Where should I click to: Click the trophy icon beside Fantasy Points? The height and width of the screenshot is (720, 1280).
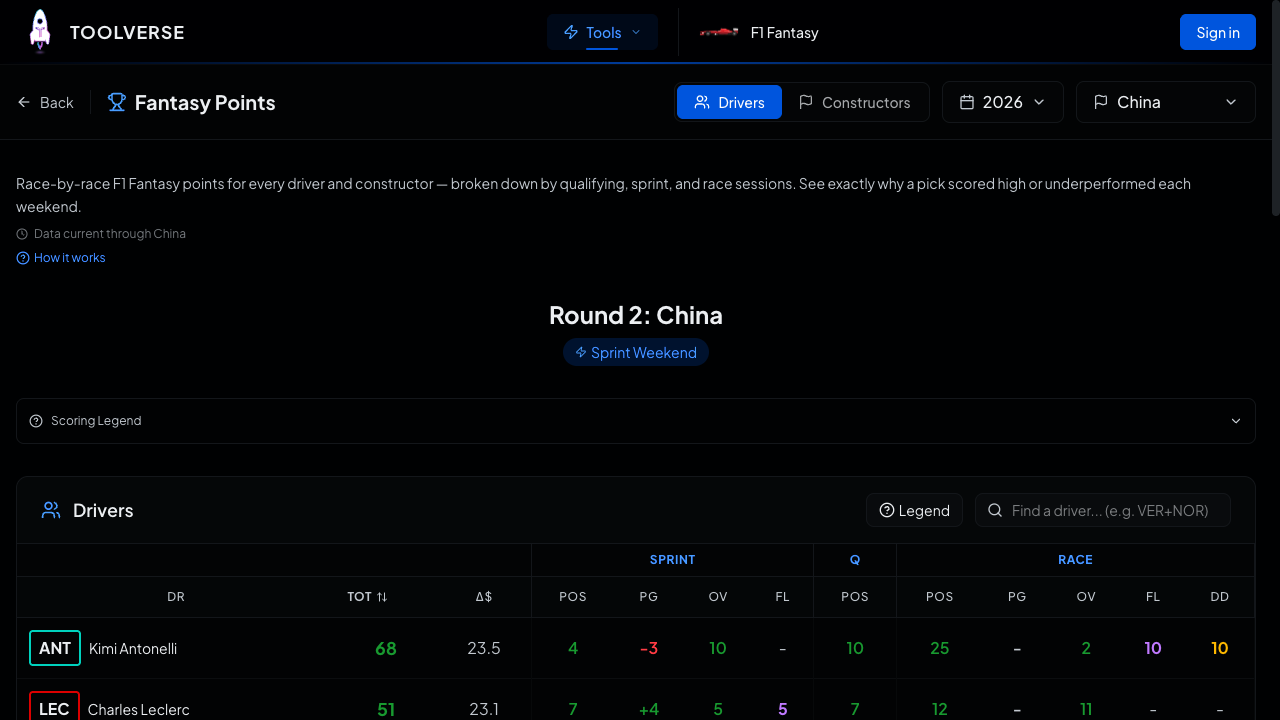point(117,102)
